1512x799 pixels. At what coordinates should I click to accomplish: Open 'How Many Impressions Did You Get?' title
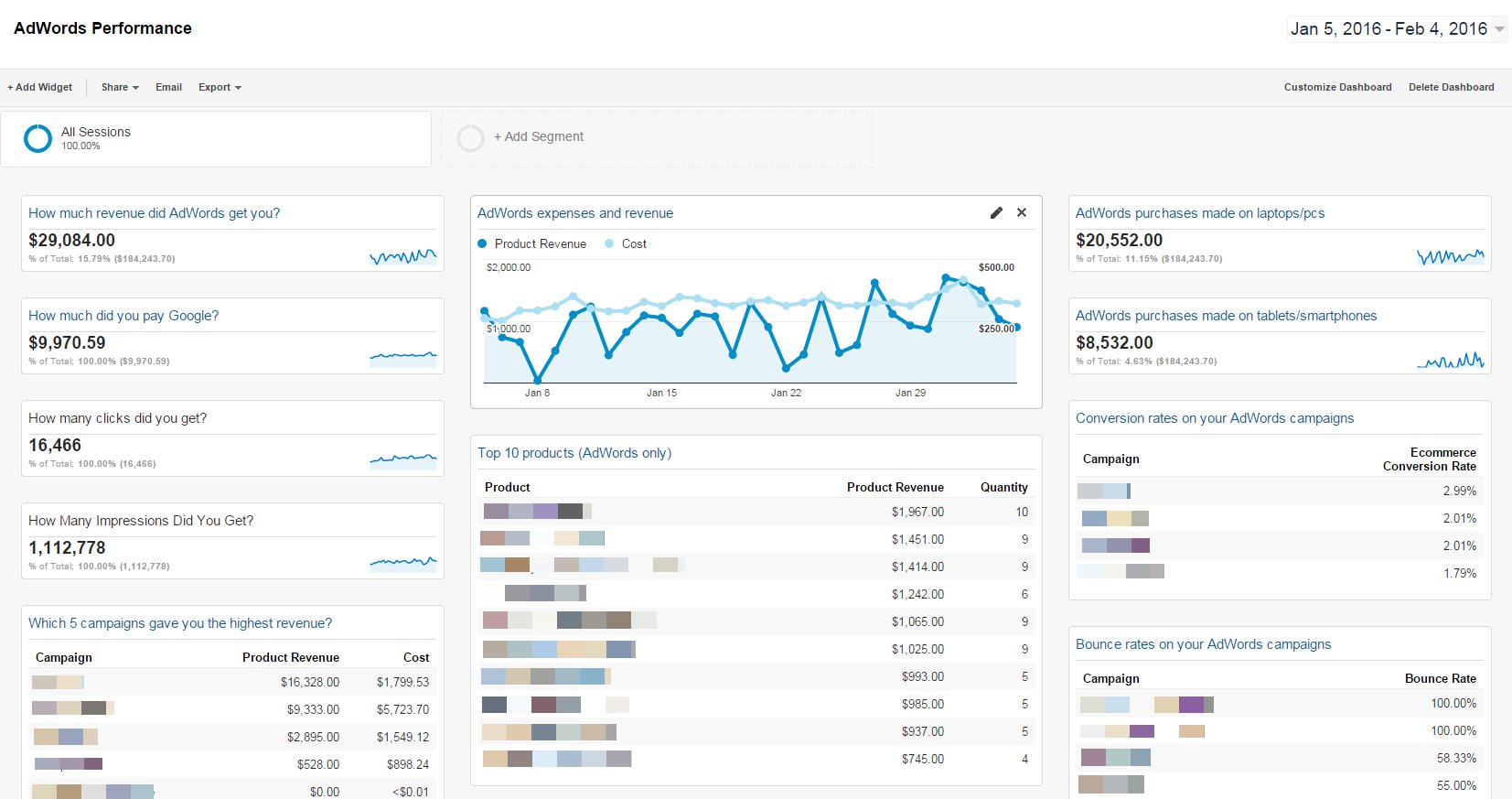click(141, 521)
